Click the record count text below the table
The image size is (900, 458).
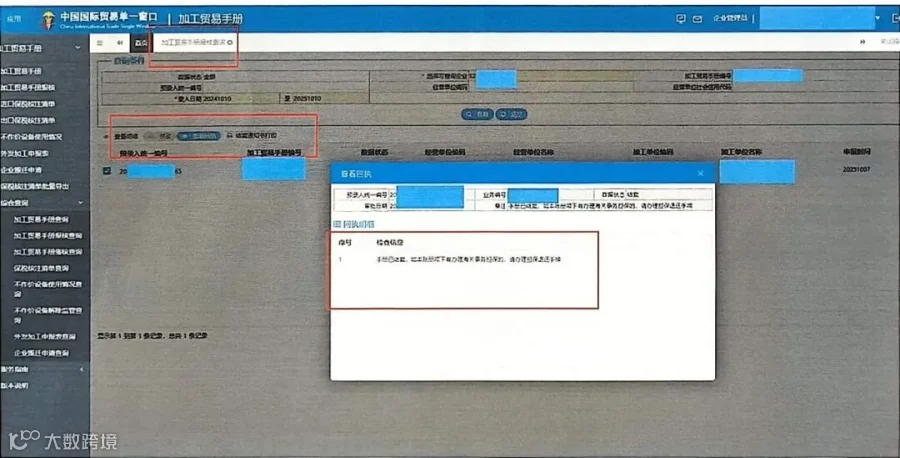coord(152,335)
